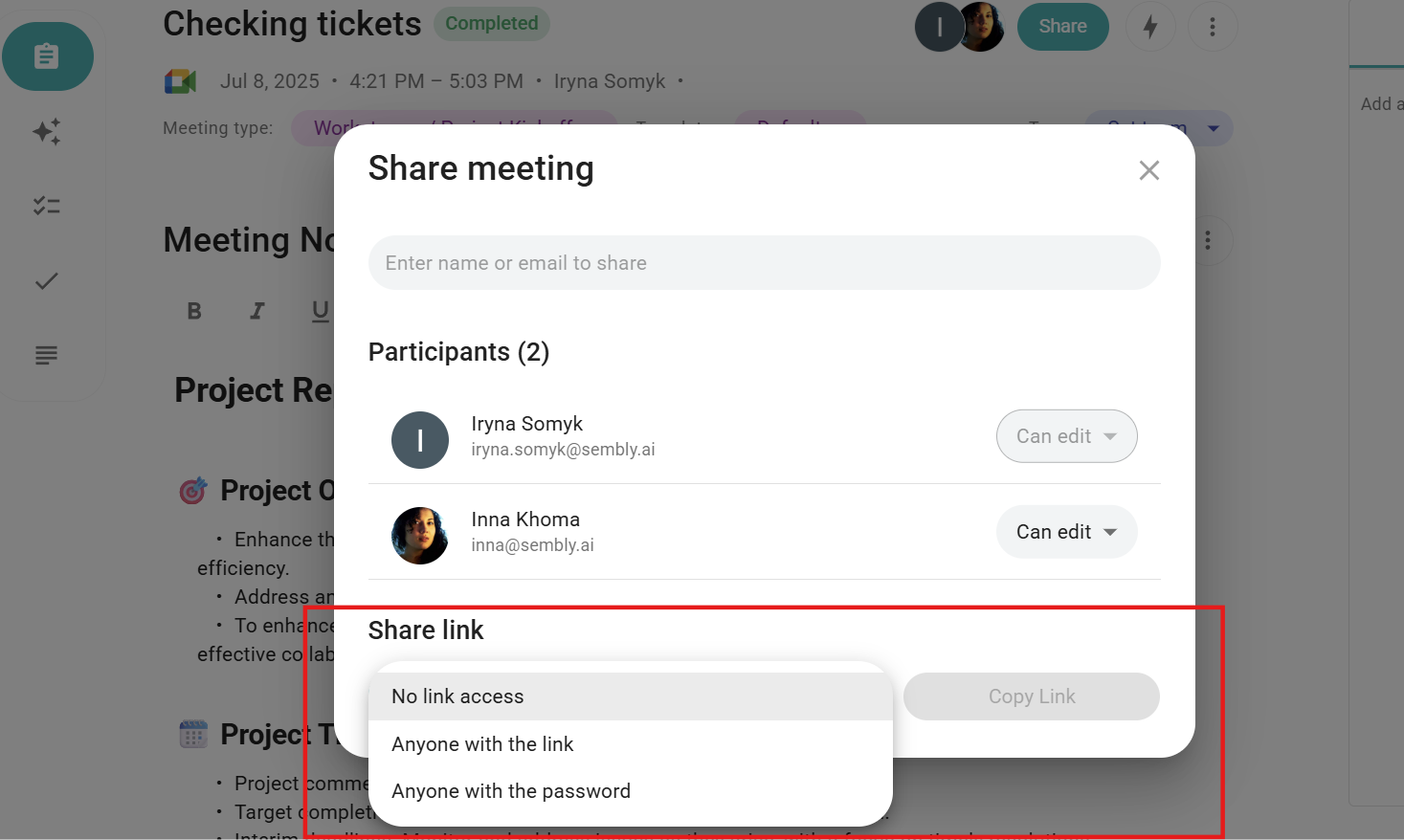Open the three-dot menu beside Share
The image size is (1404, 840).
coord(1213,27)
